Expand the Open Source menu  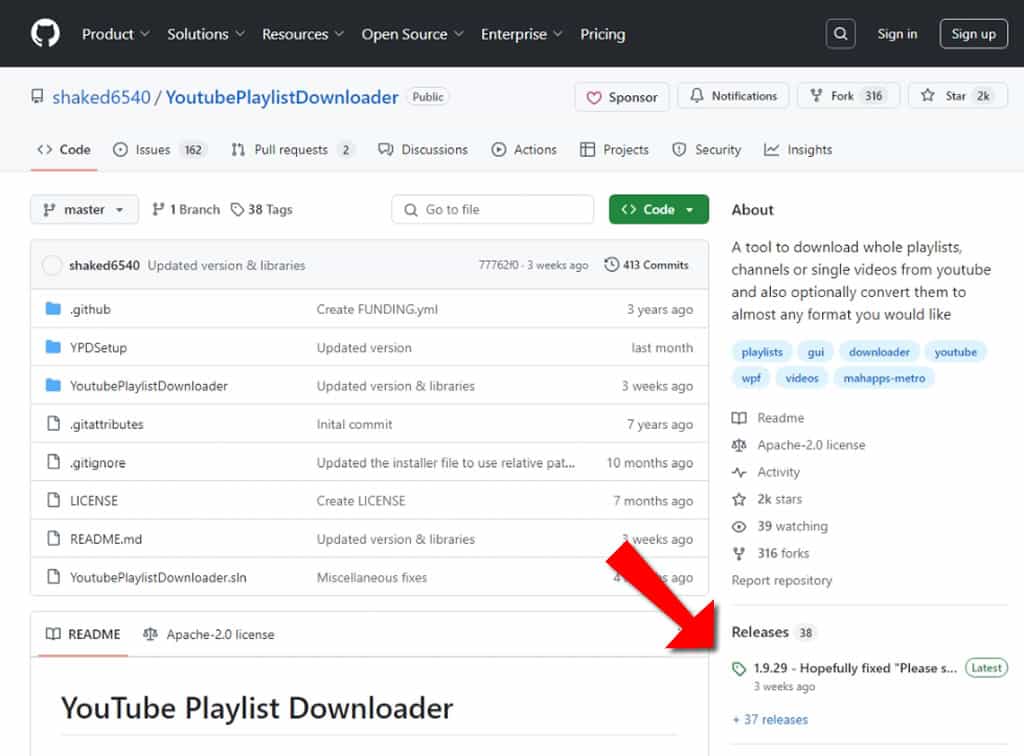point(412,34)
